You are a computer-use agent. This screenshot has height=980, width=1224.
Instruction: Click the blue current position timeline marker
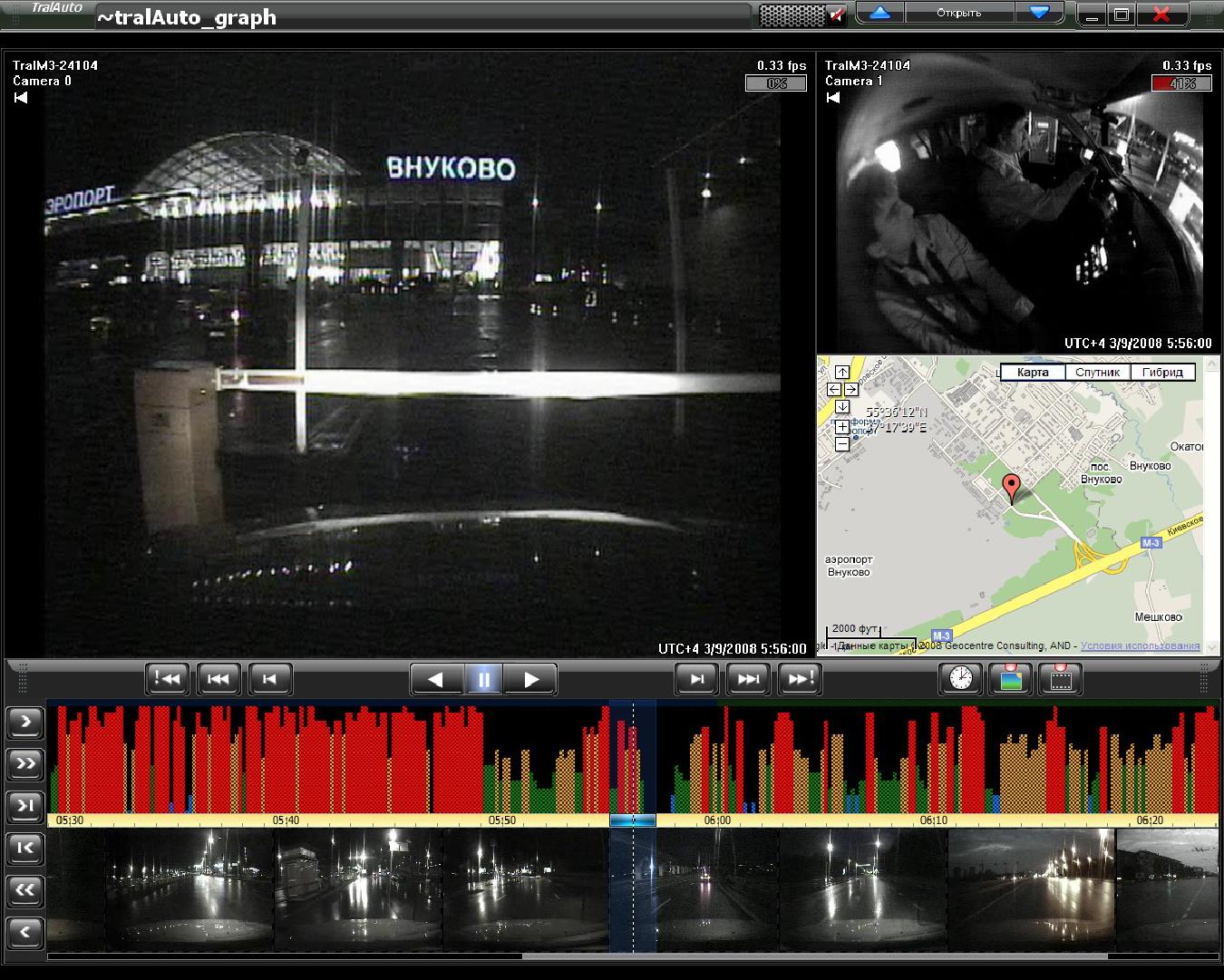coord(633,820)
